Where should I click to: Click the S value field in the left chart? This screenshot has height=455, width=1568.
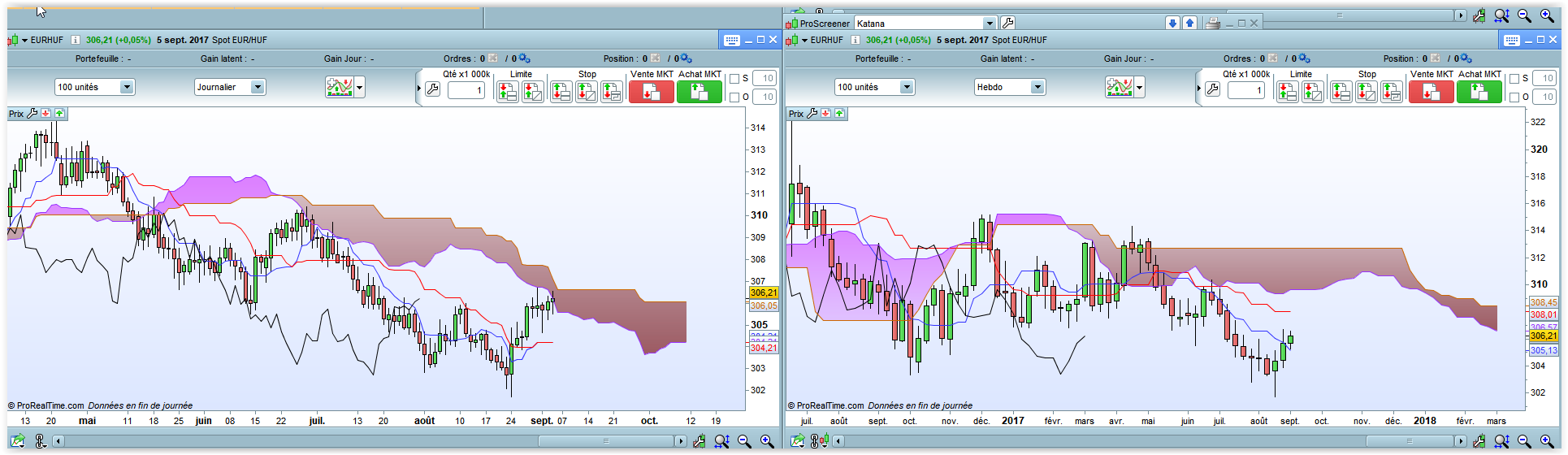[x=765, y=78]
